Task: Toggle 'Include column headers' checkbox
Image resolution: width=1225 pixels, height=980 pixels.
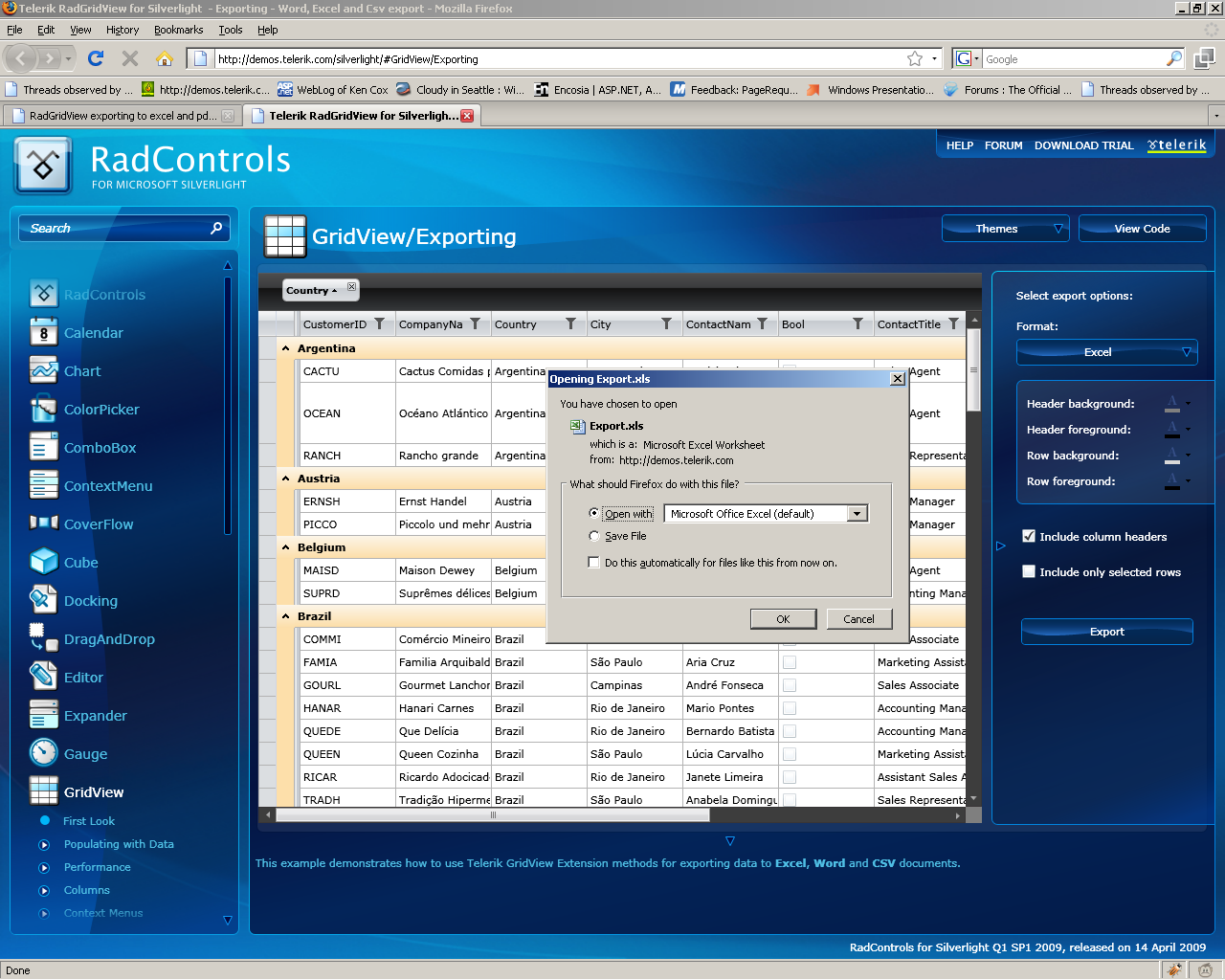Action: [x=1029, y=536]
